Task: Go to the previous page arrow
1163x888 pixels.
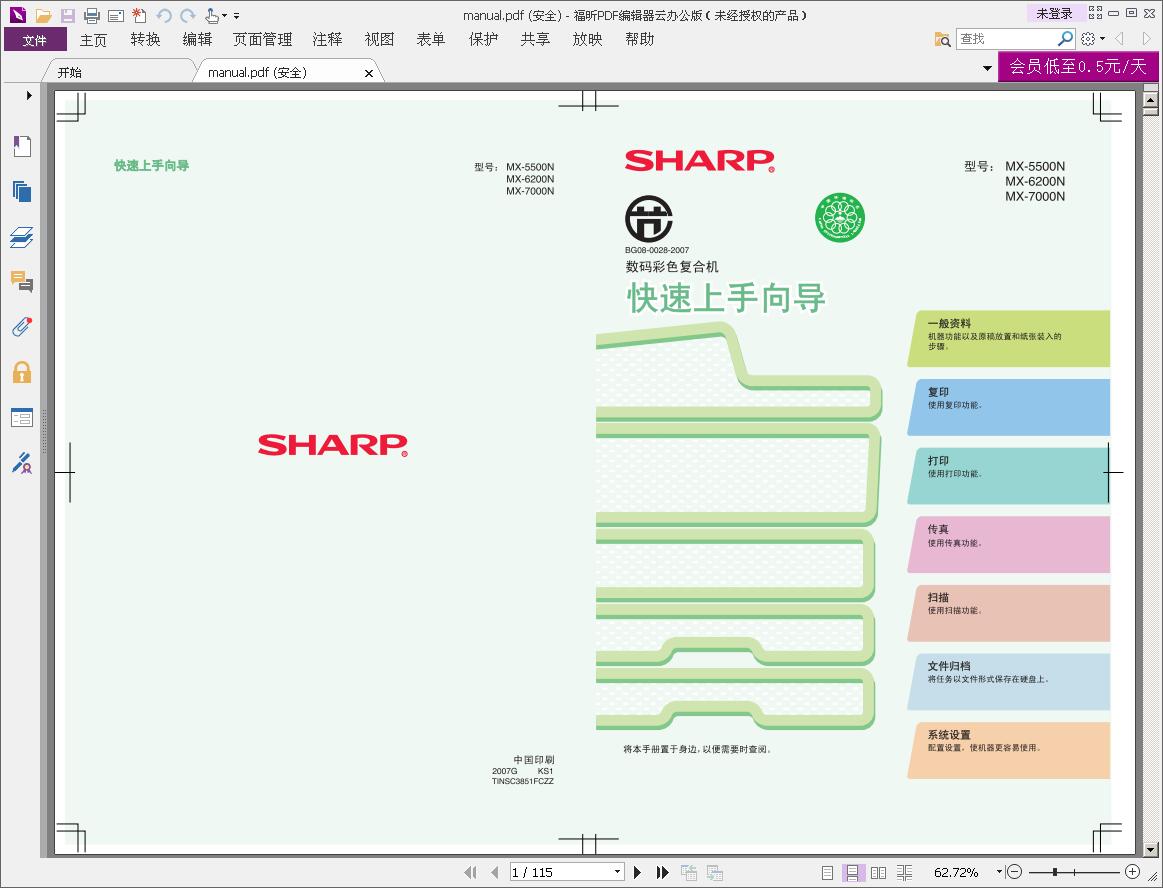Action: 495,872
